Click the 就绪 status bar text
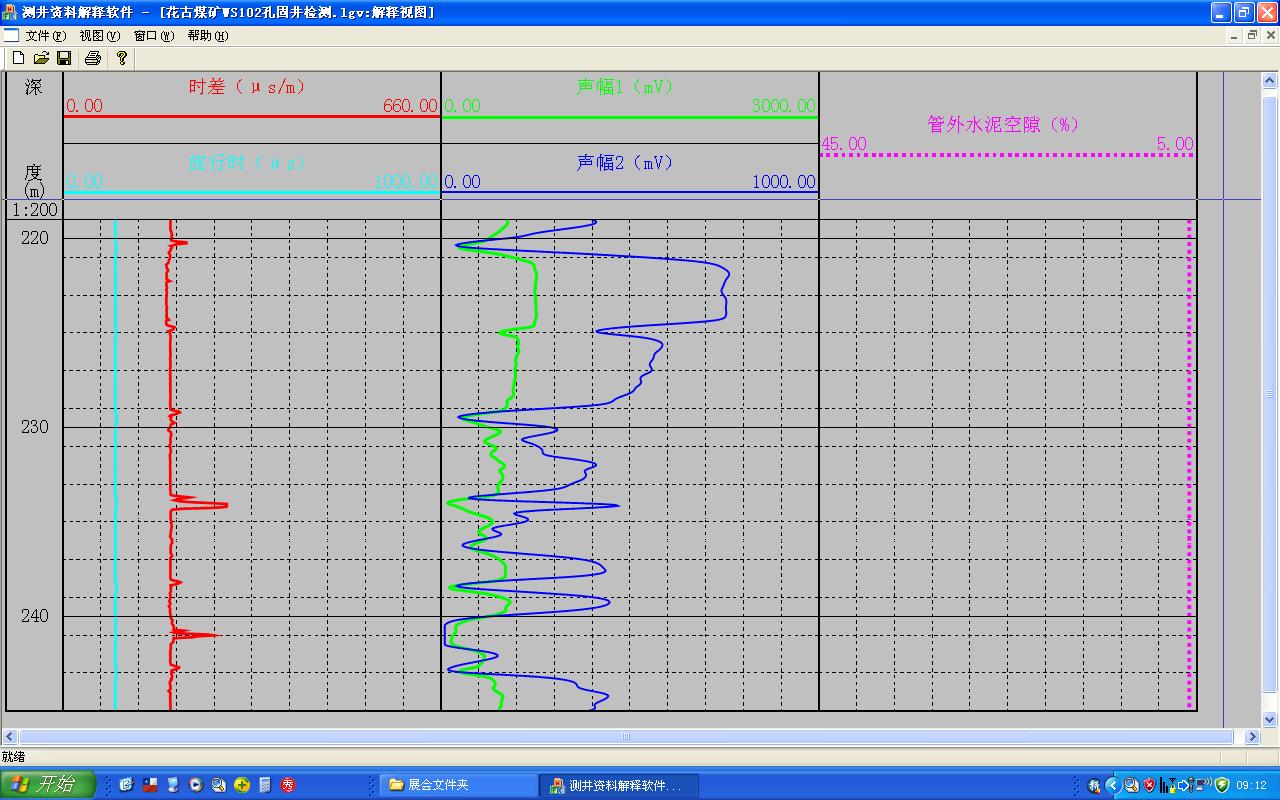This screenshot has width=1280, height=800. pyautogui.click(x=13, y=757)
